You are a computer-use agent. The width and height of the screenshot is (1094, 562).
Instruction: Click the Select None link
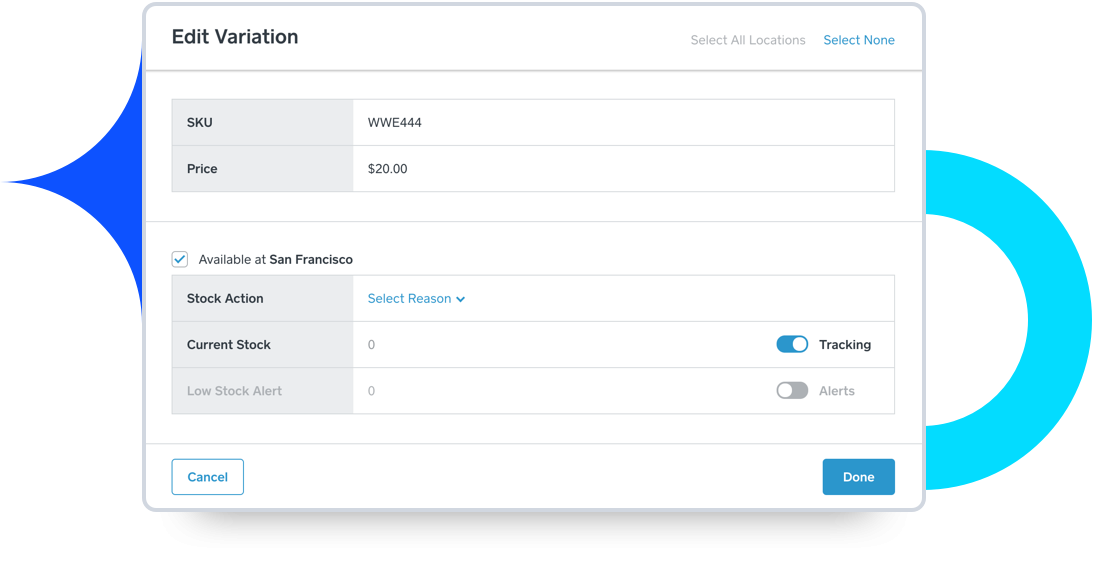(x=858, y=40)
